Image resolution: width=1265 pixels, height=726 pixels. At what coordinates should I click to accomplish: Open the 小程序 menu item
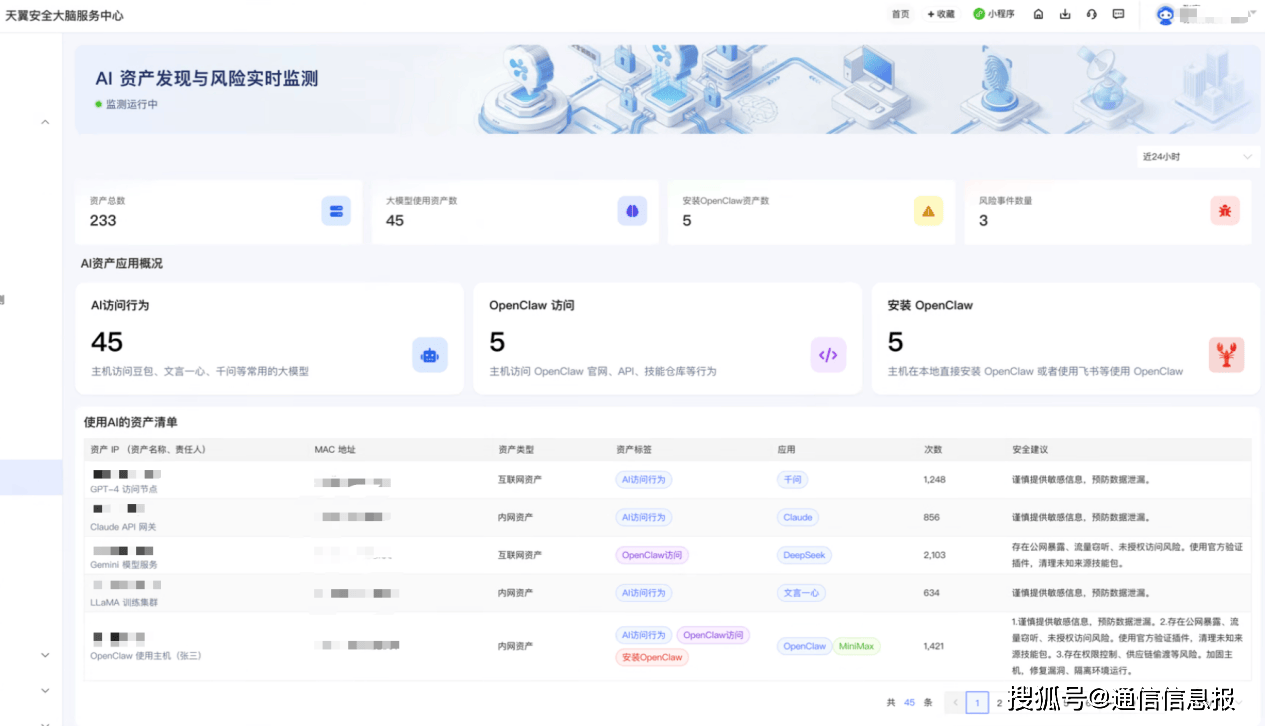[994, 14]
